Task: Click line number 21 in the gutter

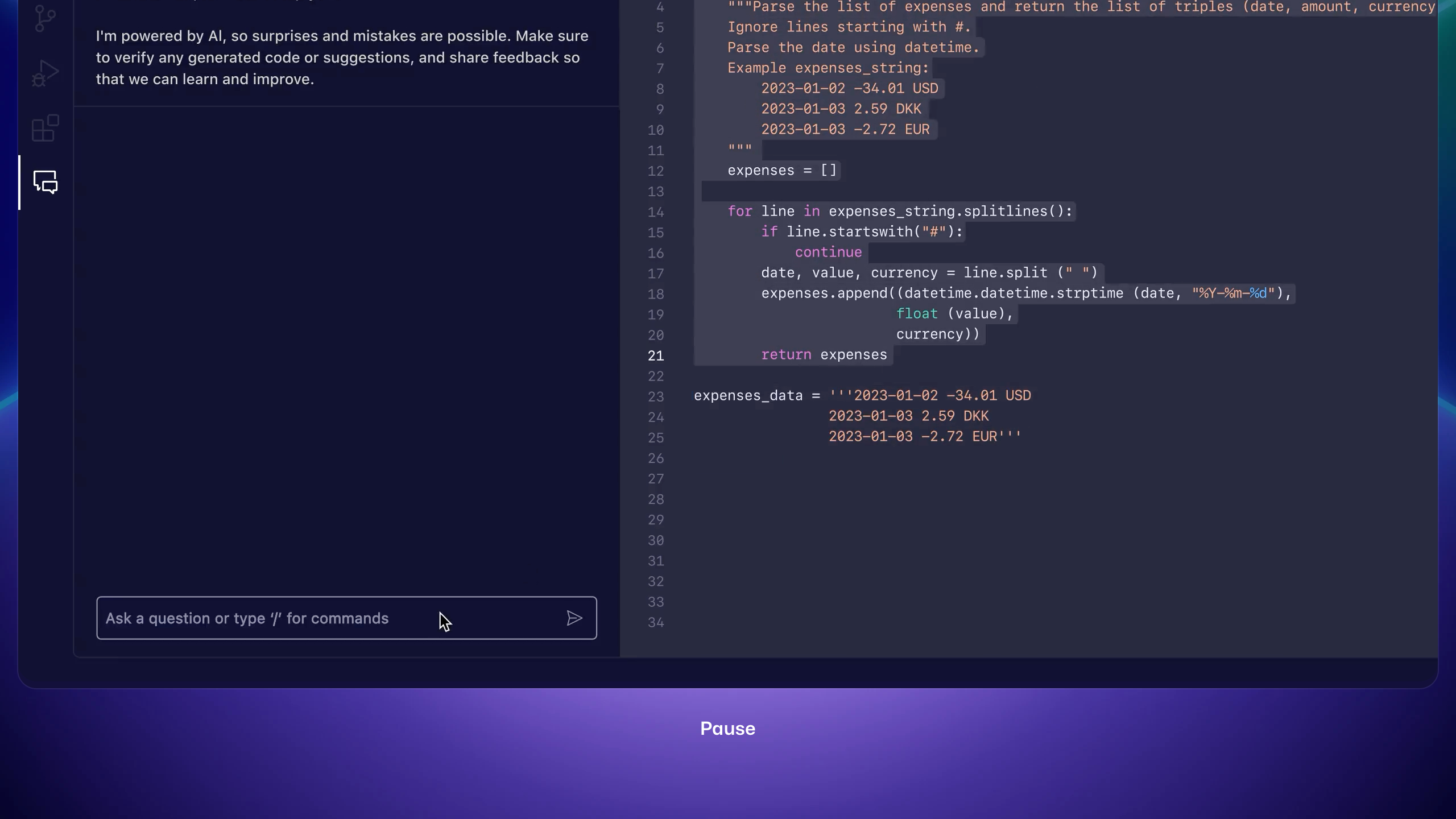Action: [656, 355]
